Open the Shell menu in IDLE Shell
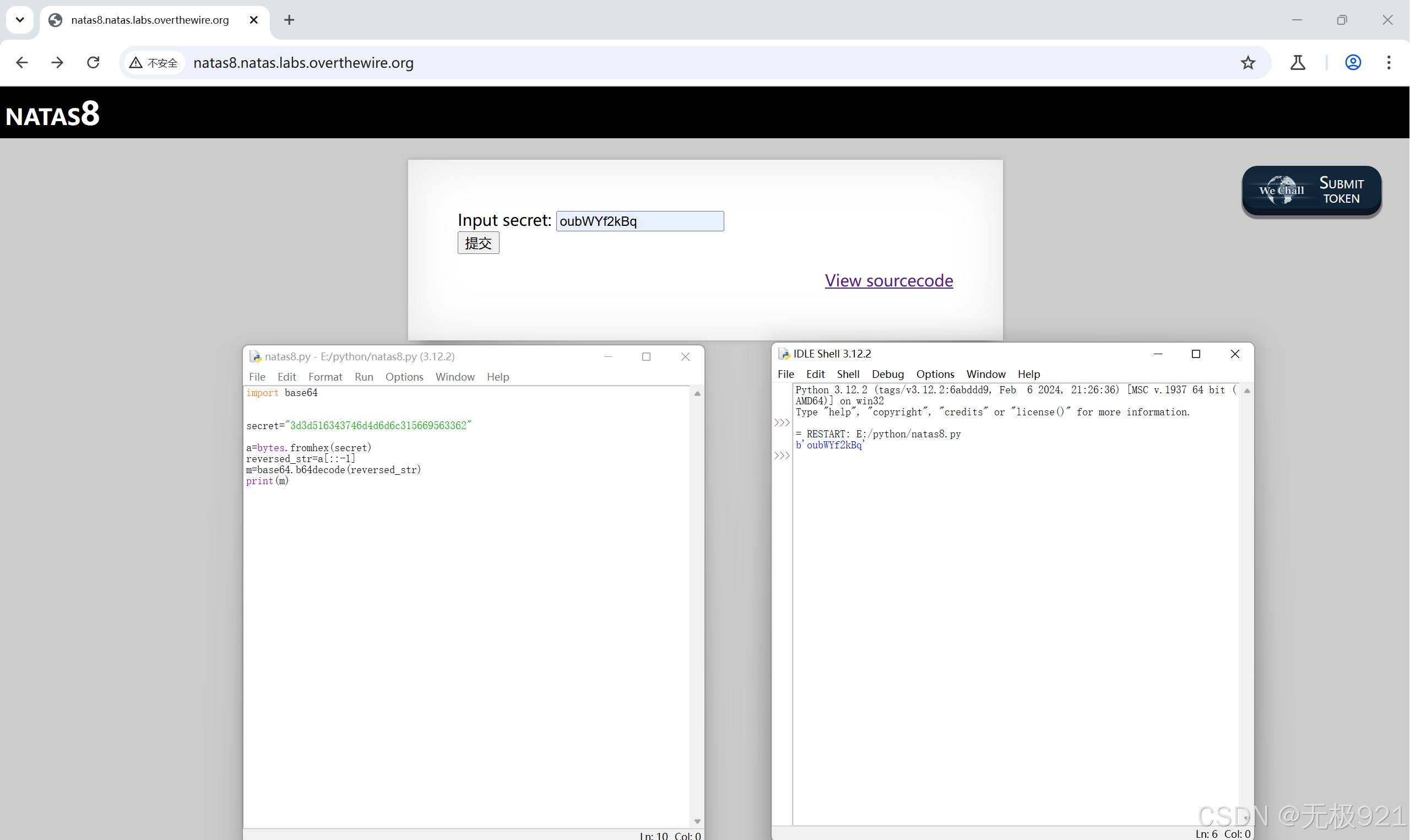 (848, 373)
